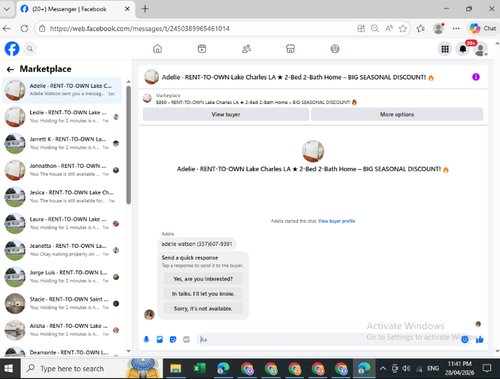Open Jesica chat
500x379 pixels.
(x=62, y=197)
